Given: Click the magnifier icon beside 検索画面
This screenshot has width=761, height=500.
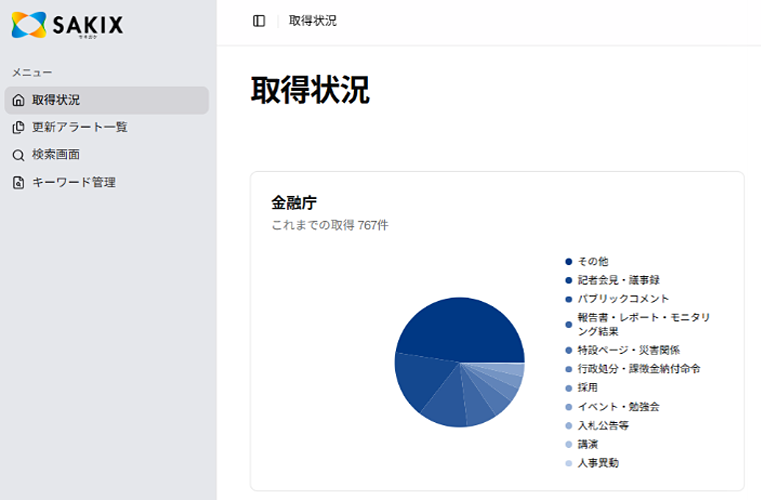Looking at the screenshot, I should click(x=18, y=155).
